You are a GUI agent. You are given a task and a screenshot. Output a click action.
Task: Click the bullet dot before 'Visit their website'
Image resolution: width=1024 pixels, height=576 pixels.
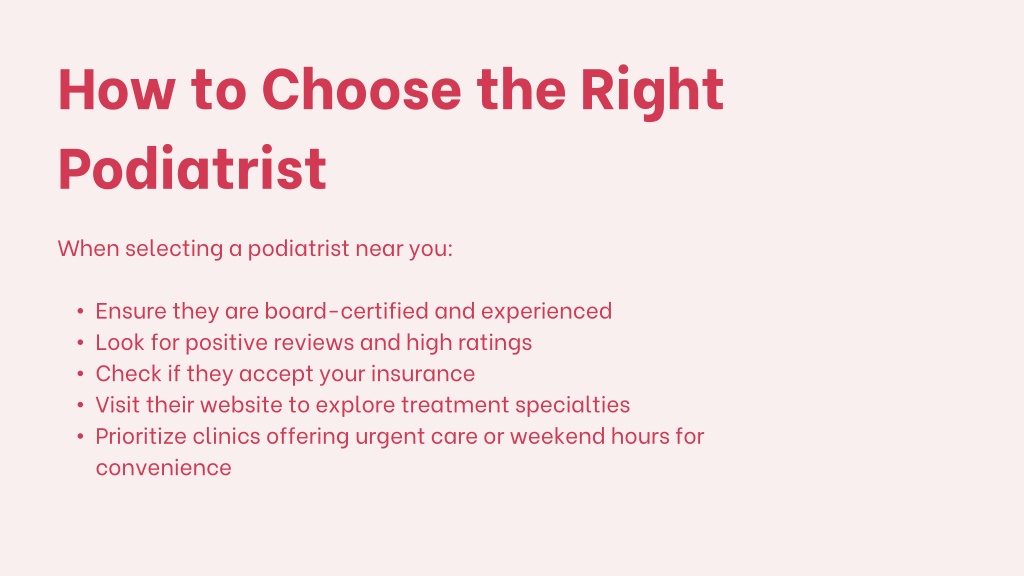click(80, 406)
